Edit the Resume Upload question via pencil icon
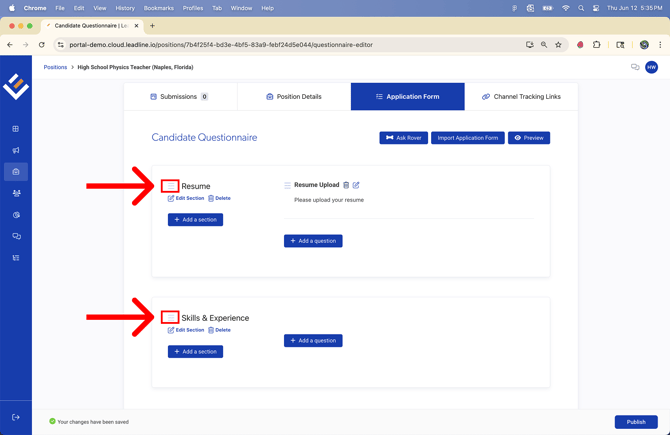The height and width of the screenshot is (435, 670). point(356,185)
